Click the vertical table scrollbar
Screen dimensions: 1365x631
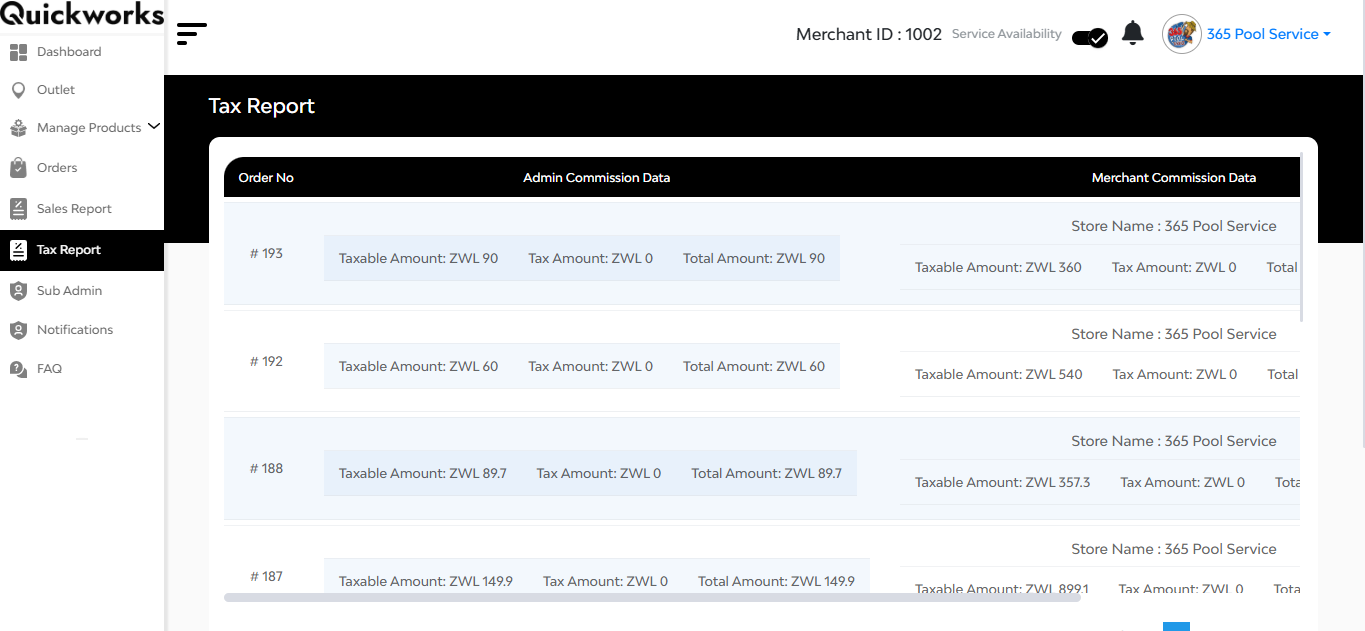click(x=1302, y=237)
